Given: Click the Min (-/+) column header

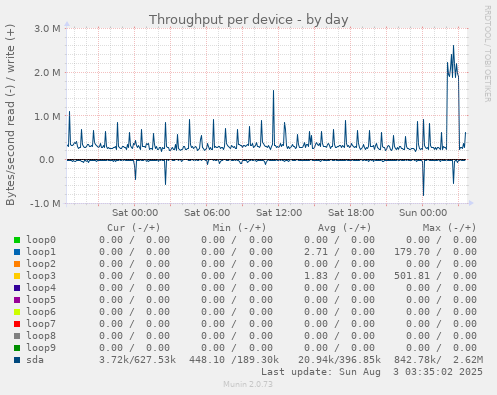Looking at the screenshot, I should tap(239, 228).
